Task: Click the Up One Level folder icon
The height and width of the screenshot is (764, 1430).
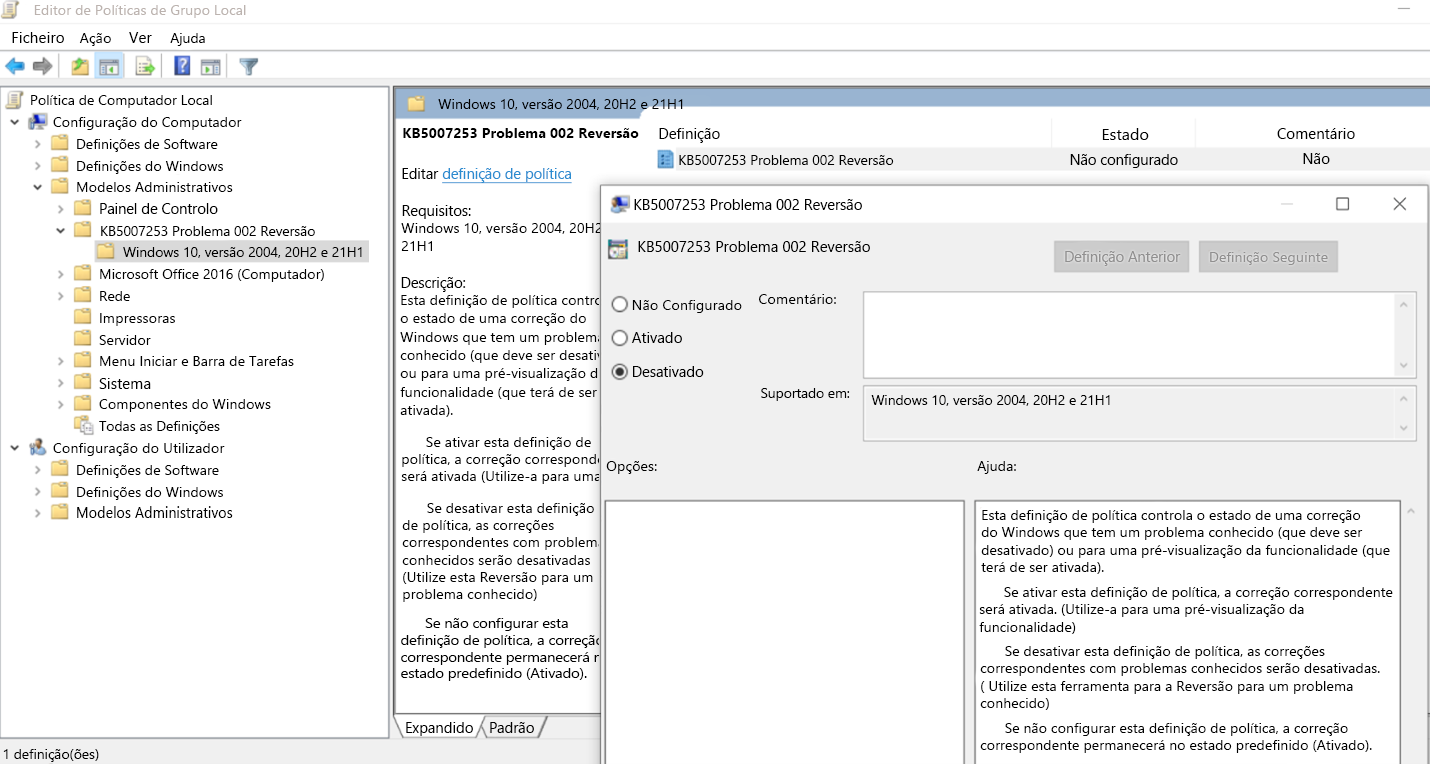Action: click(x=80, y=67)
